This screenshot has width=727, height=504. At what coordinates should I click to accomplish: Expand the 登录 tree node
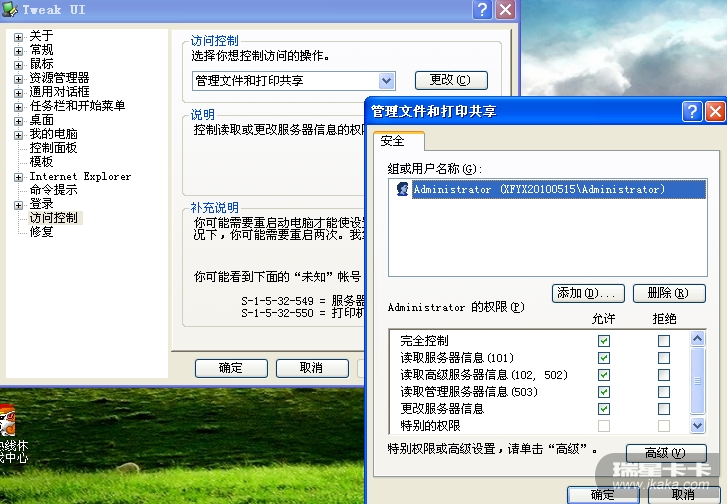(18, 205)
